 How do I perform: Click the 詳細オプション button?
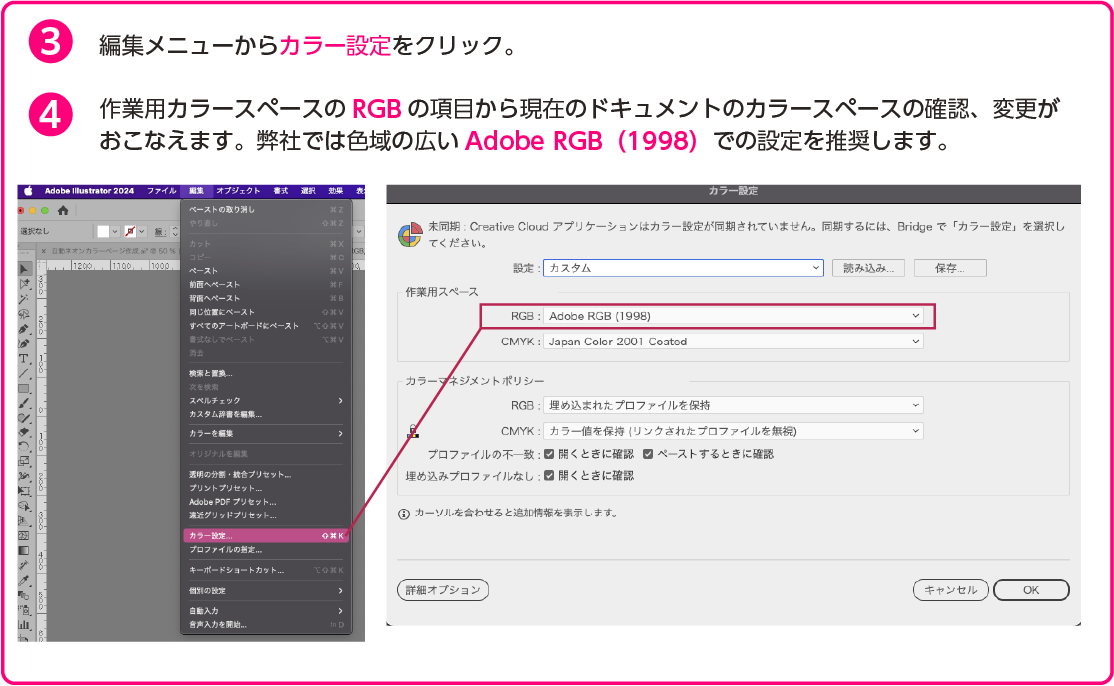point(443,590)
